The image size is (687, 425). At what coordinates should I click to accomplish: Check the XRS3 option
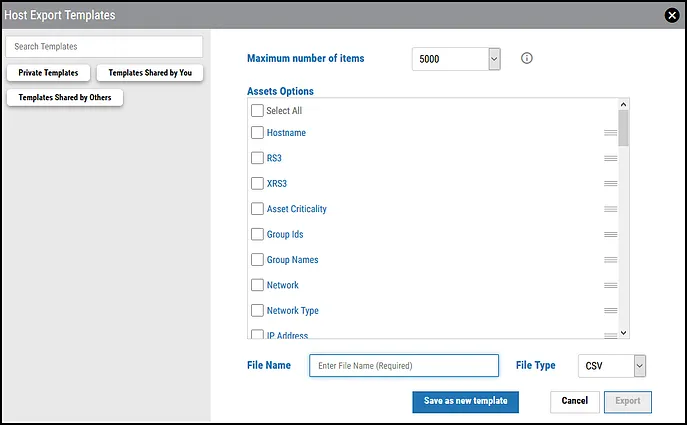257,183
